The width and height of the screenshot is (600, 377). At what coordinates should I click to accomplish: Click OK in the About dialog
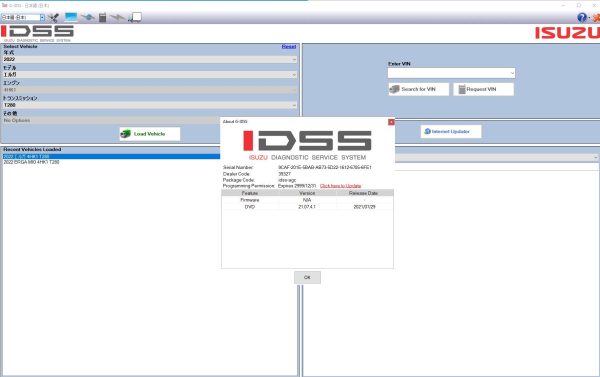click(x=307, y=277)
